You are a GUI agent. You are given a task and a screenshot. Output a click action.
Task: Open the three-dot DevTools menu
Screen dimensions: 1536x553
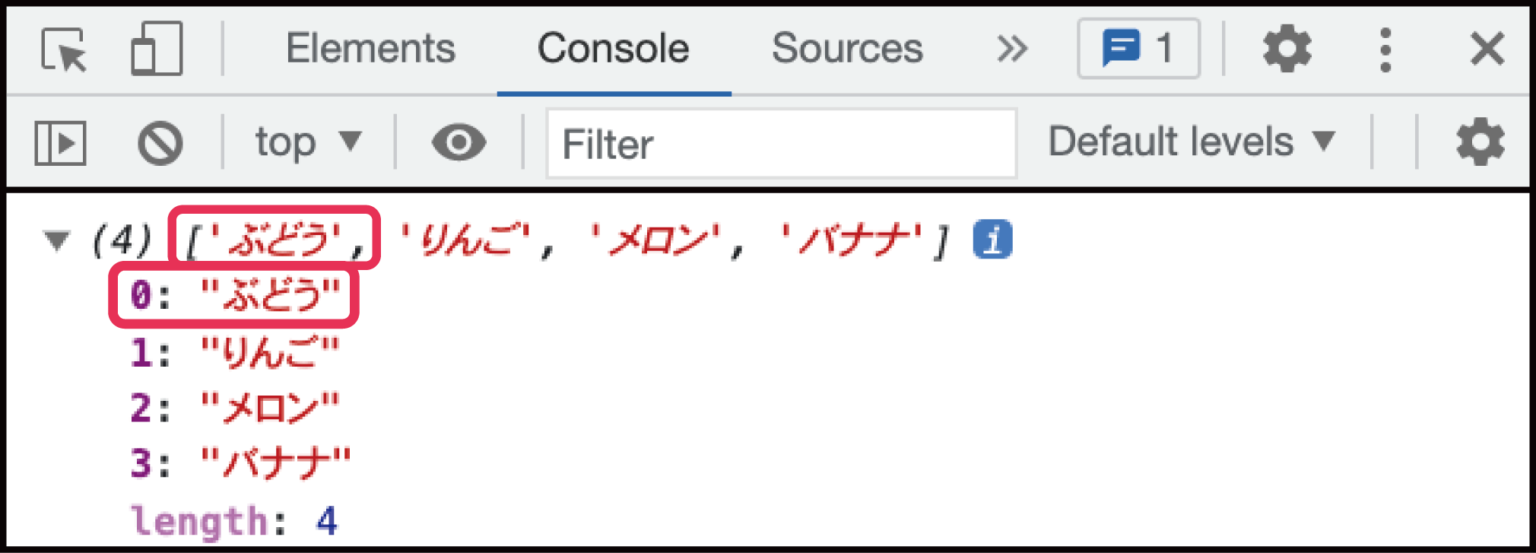[x=1385, y=49]
